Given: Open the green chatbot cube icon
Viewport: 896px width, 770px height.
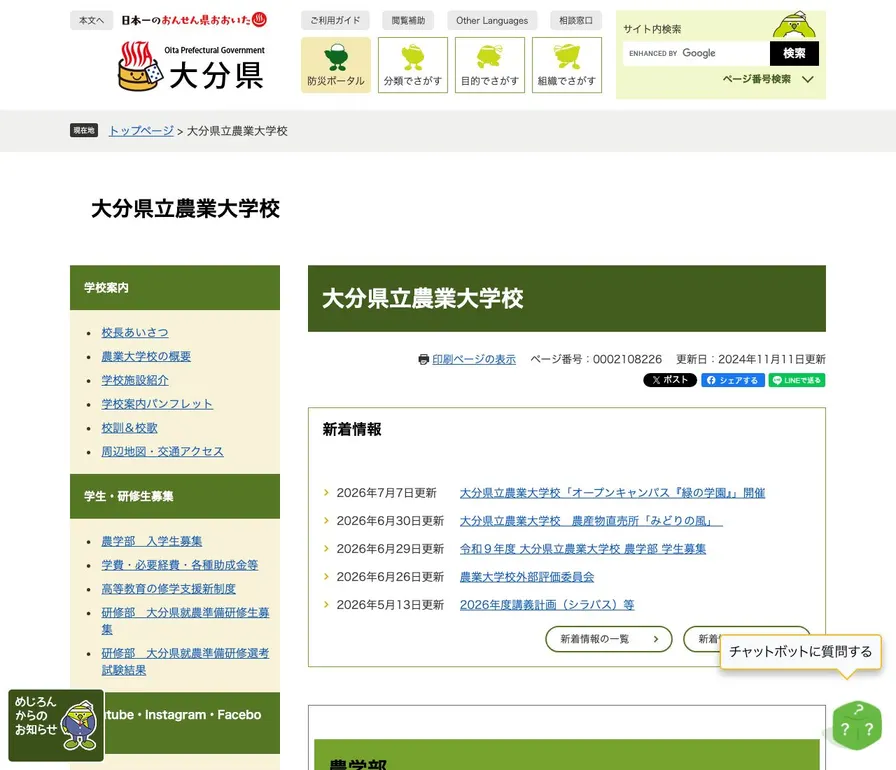Looking at the screenshot, I should [x=857, y=725].
